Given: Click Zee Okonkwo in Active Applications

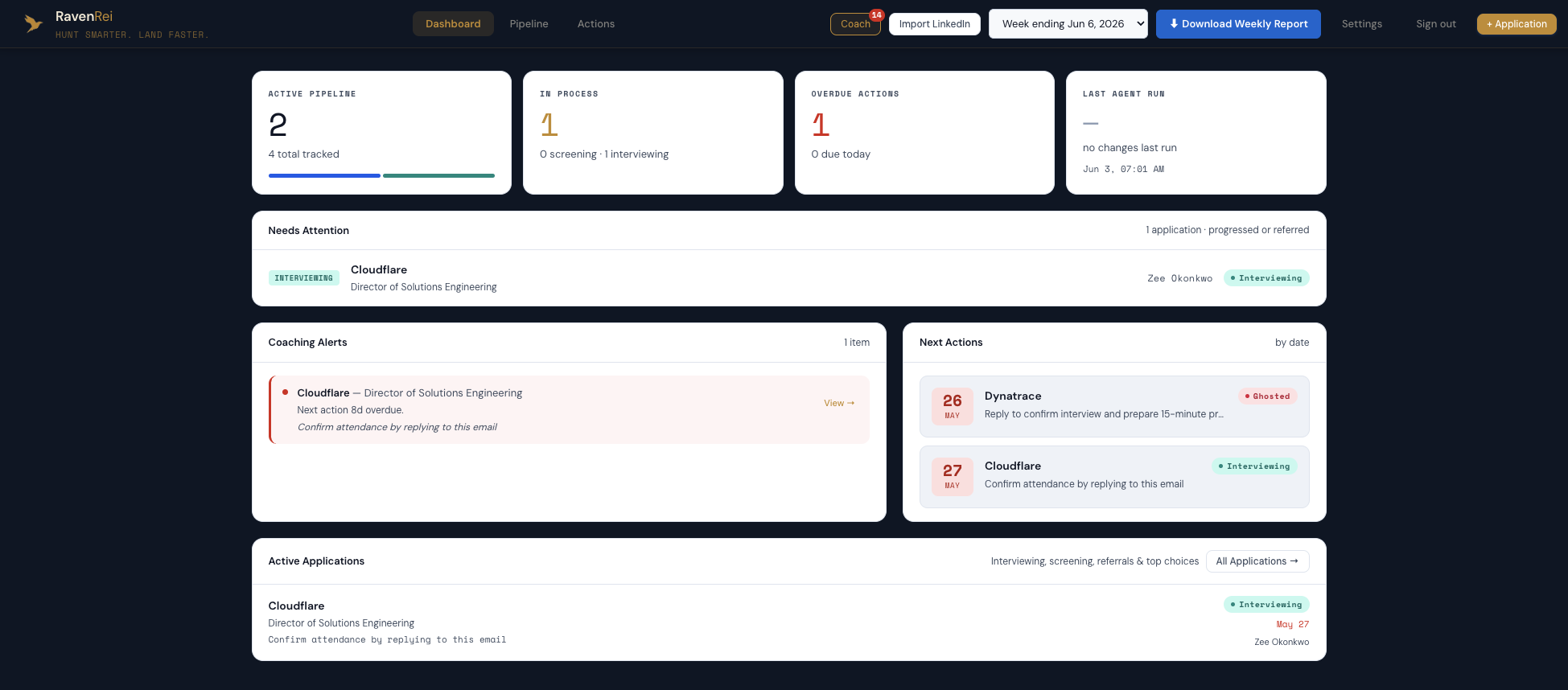Looking at the screenshot, I should coord(1282,642).
